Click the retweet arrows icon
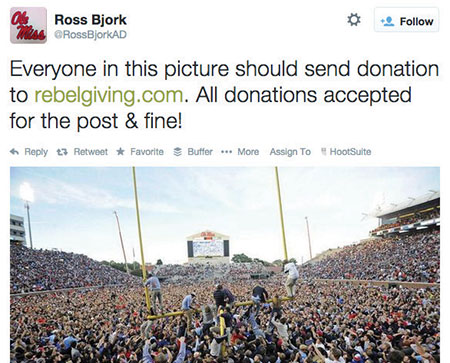Viewport: 450px width, 363px height. pyautogui.click(x=62, y=152)
